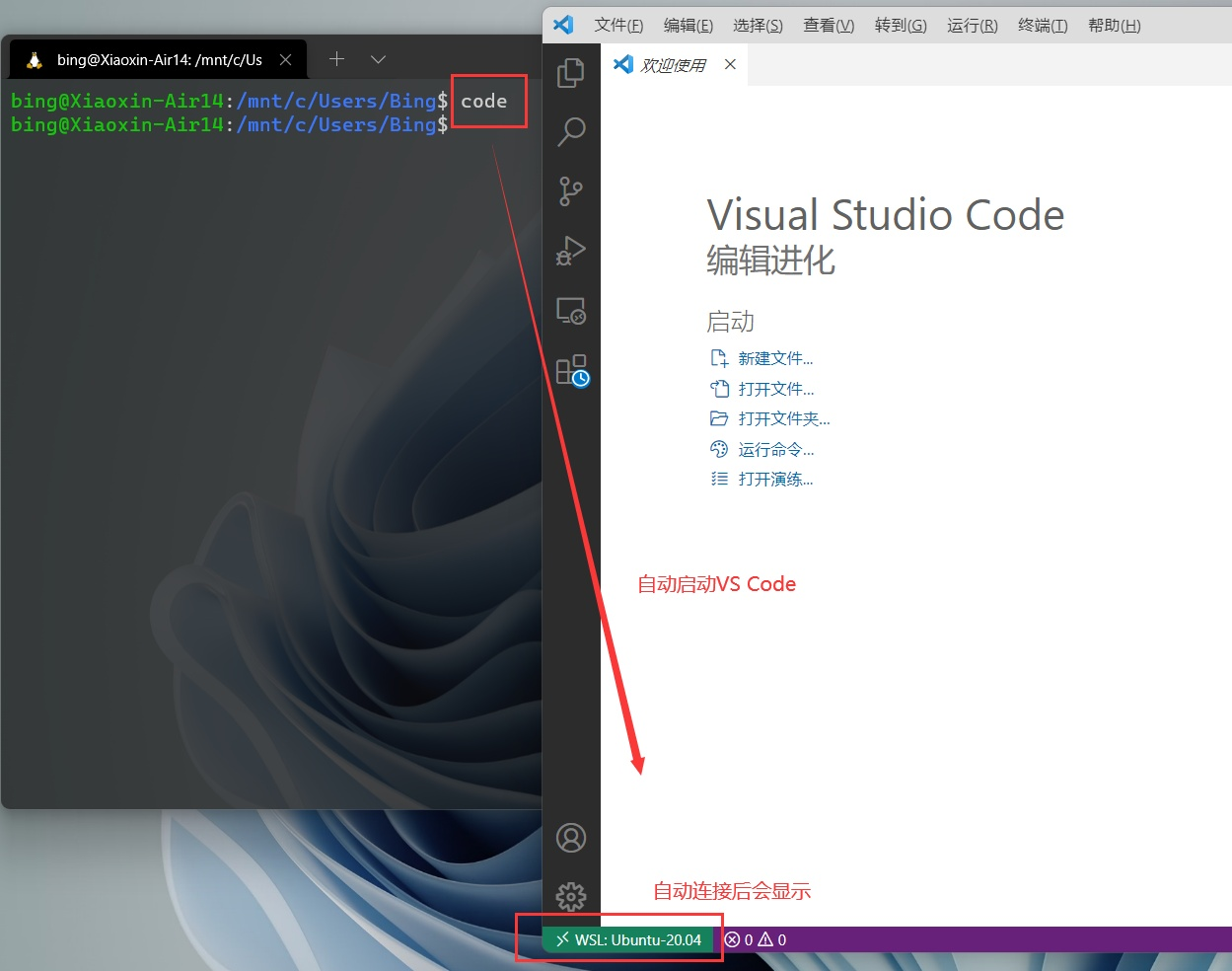This screenshot has height=971, width=1232.
Task: Click the errors and warnings status counter
Action: tap(756, 939)
